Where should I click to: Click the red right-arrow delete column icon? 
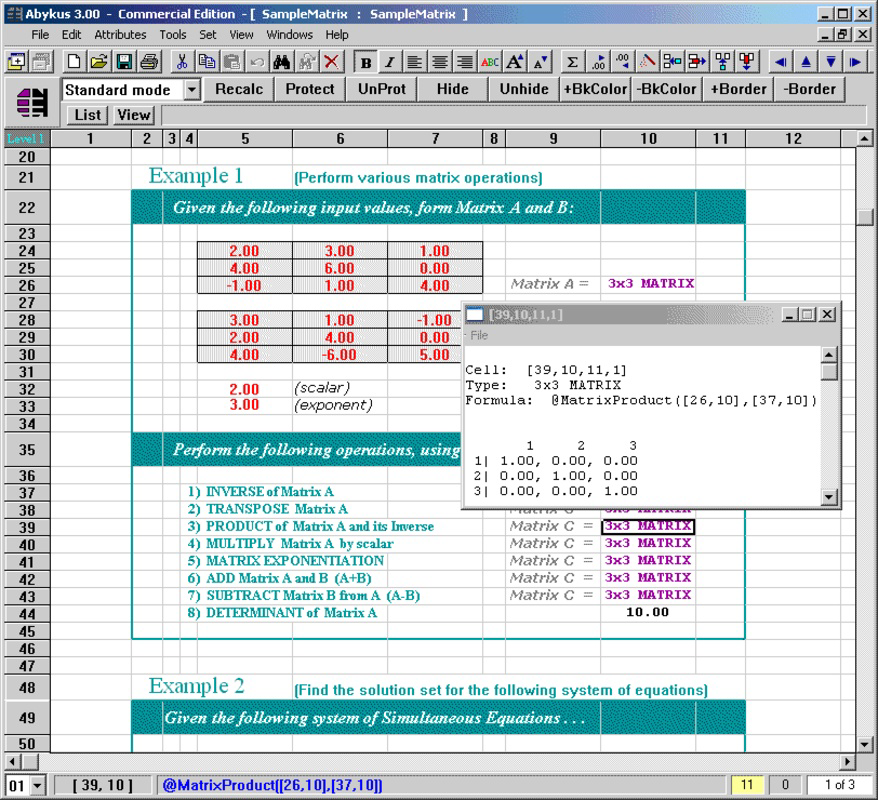coord(697,62)
